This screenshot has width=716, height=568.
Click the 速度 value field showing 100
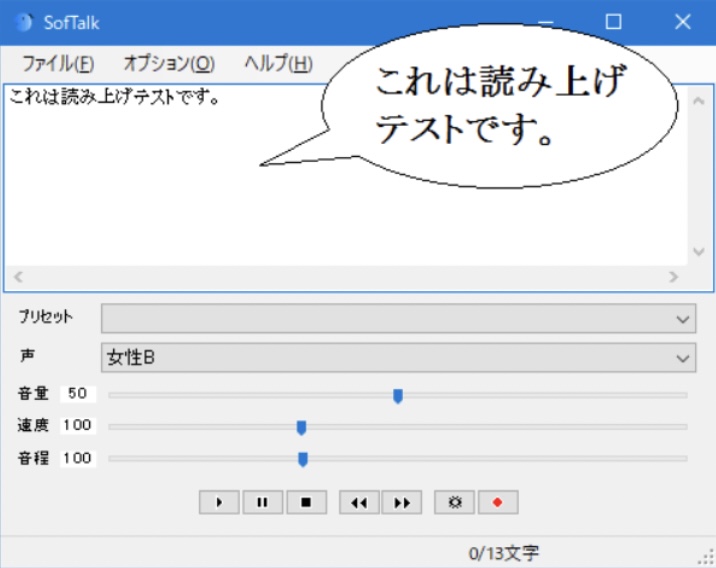(x=78, y=425)
